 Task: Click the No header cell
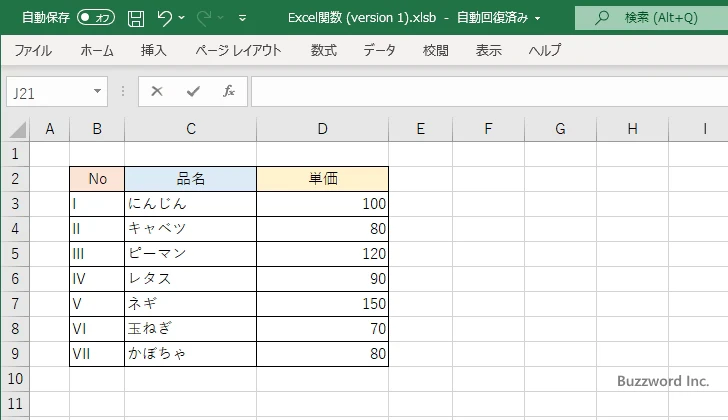pyautogui.click(x=97, y=179)
